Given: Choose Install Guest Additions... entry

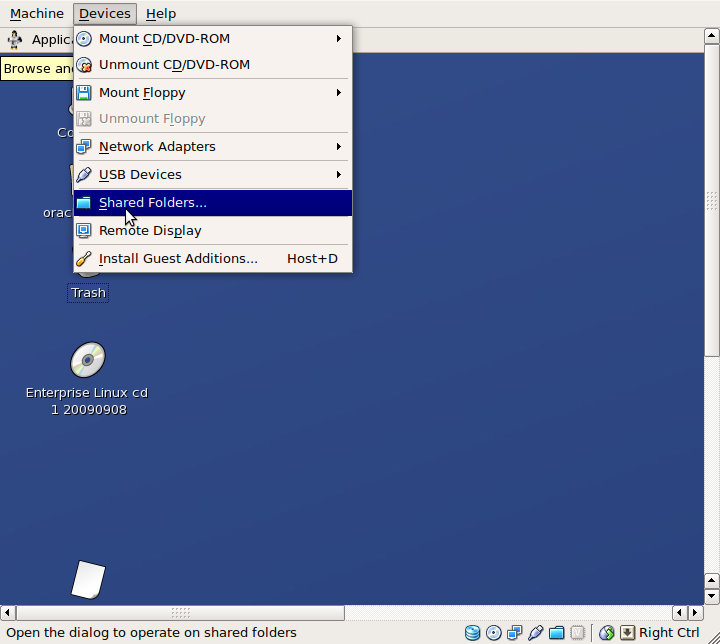Looking at the screenshot, I should point(213,259).
